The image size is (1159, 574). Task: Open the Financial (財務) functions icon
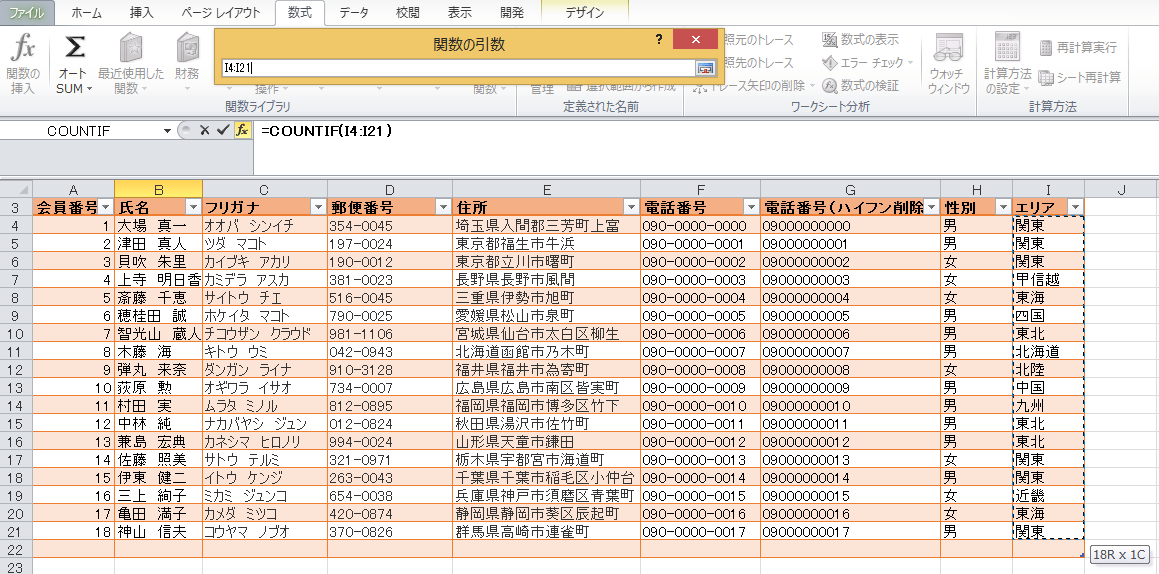point(187,47)
